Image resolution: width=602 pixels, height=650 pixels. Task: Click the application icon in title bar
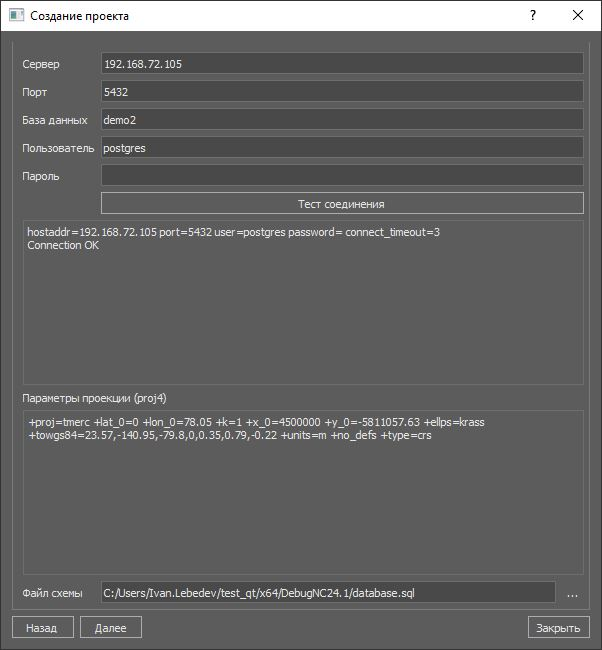coord(16,16)
